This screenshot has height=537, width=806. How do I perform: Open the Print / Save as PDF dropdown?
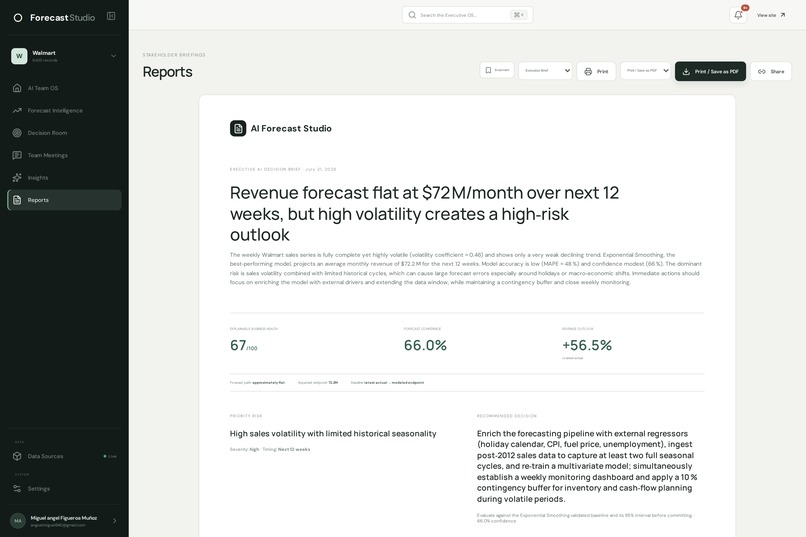click(646, 71)
